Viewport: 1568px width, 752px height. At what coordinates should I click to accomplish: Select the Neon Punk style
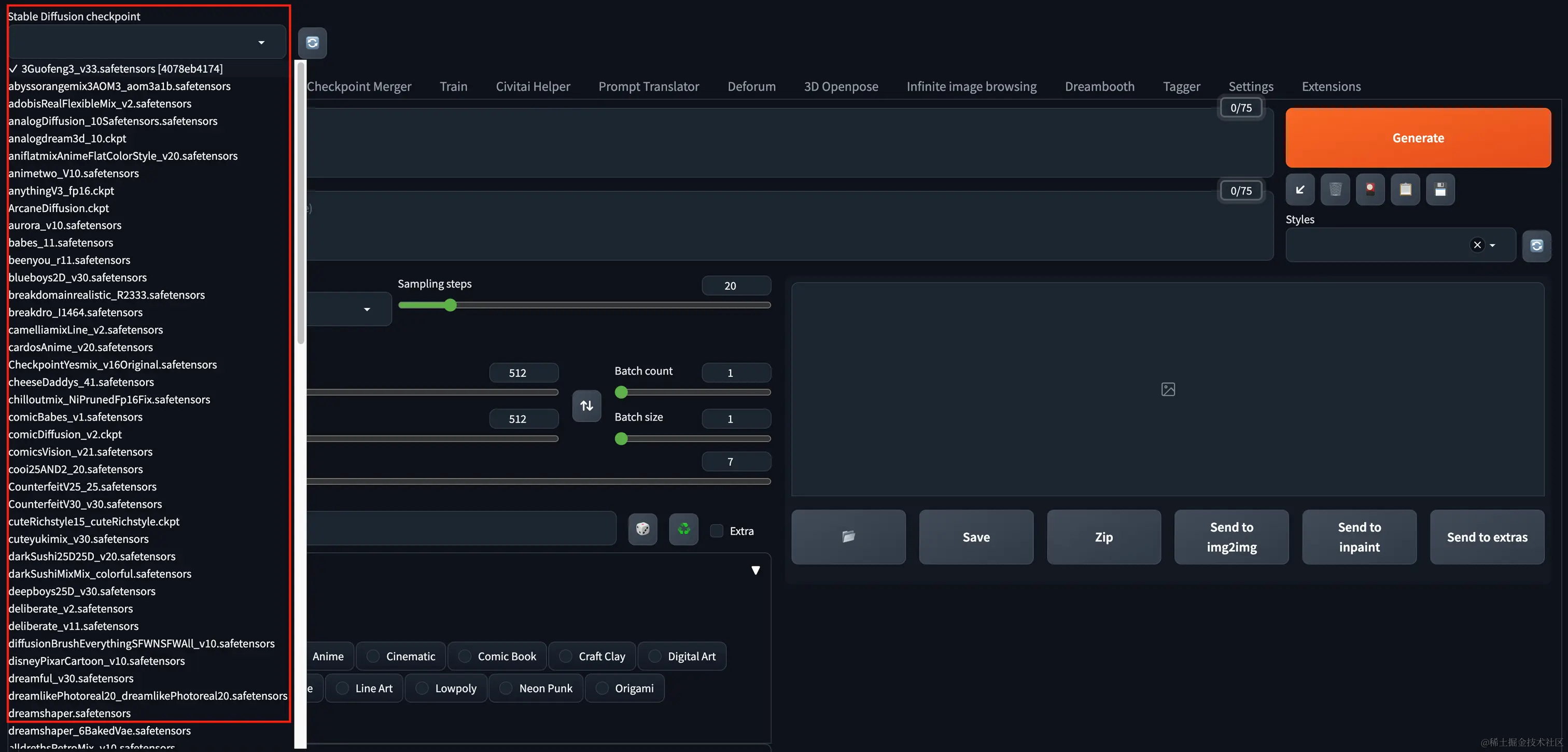(536, 688)
